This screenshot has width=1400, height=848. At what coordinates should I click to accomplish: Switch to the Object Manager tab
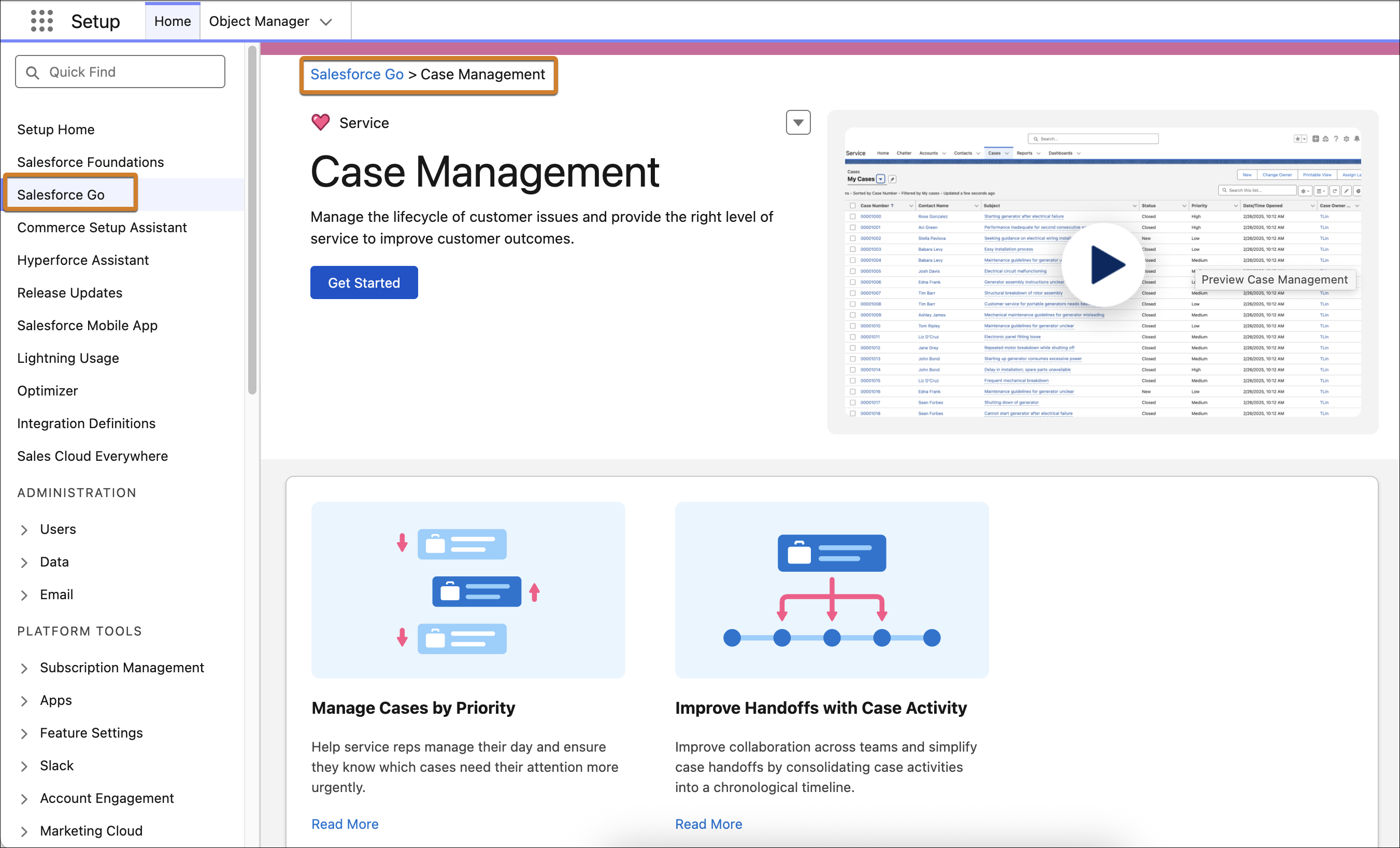click(259, 21)
